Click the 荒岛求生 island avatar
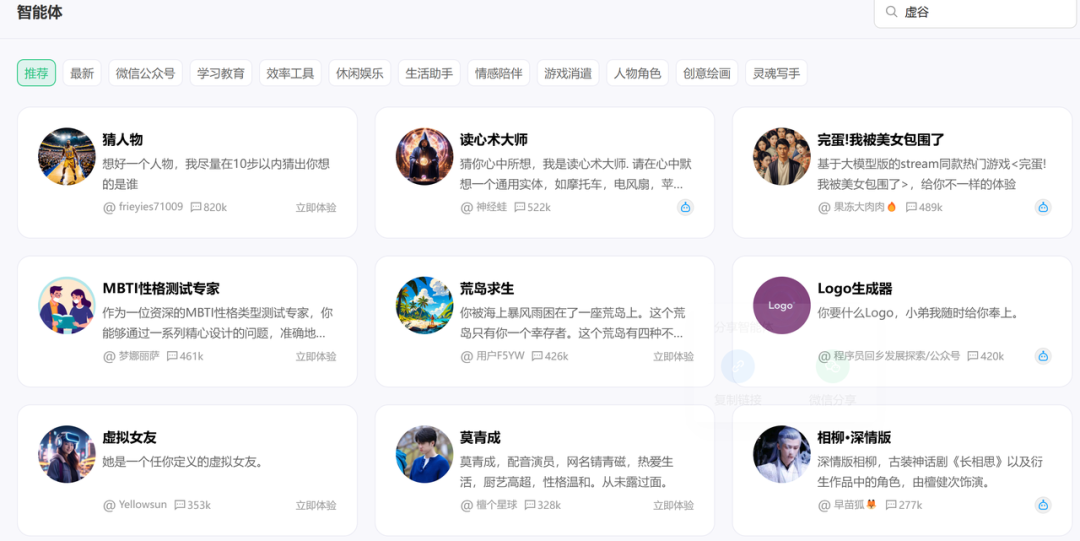The height and width of the screenshot is (541, 1080). tap(424, 305)
